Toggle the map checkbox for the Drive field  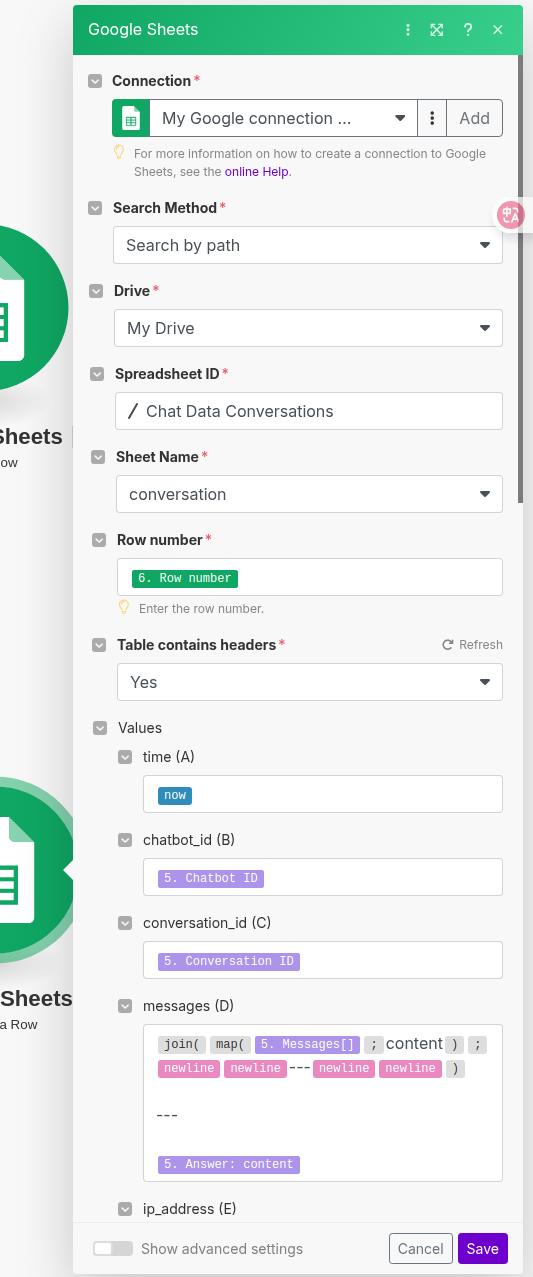click(x=96, y=291)
